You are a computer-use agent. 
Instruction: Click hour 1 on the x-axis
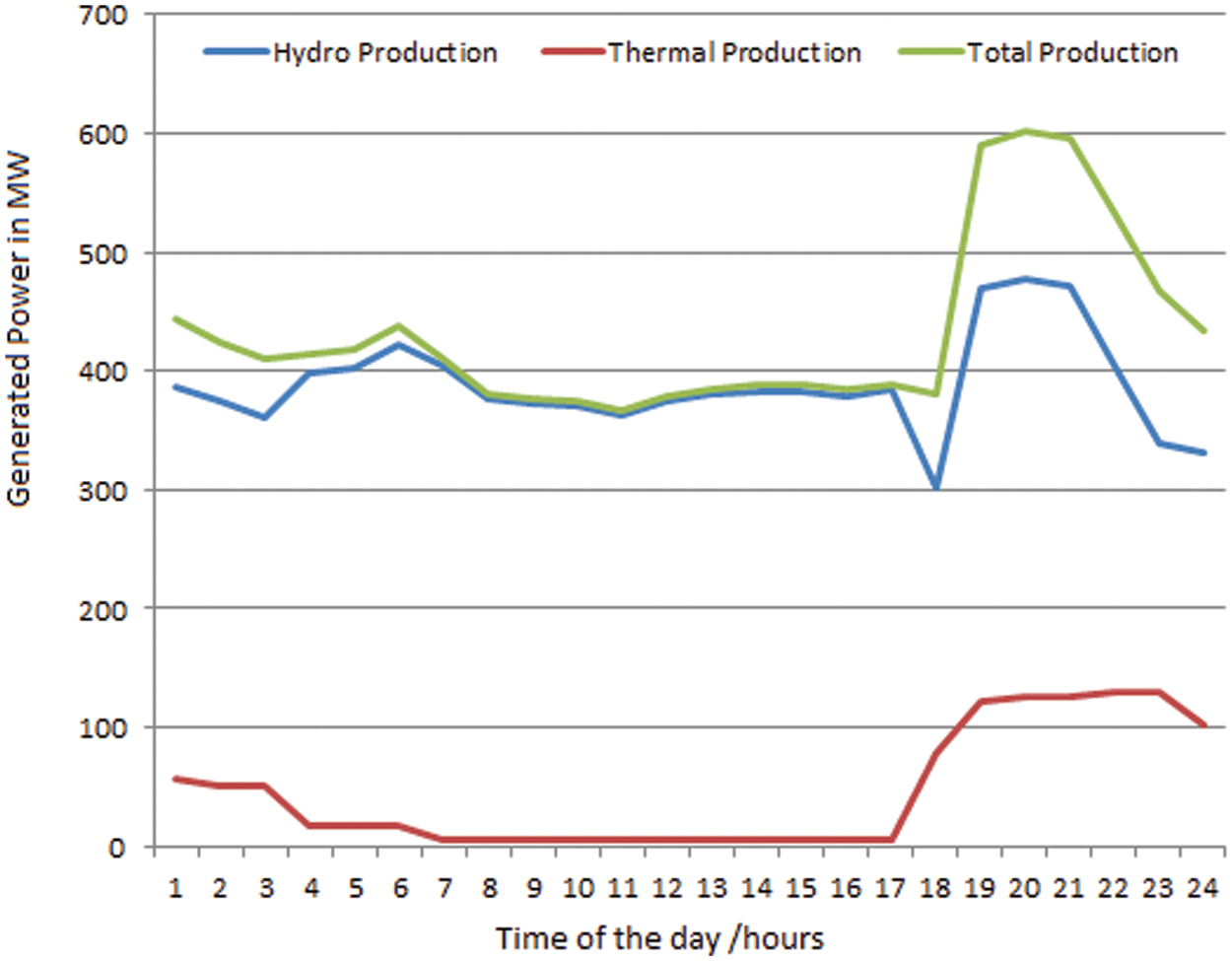click(175, 889)
